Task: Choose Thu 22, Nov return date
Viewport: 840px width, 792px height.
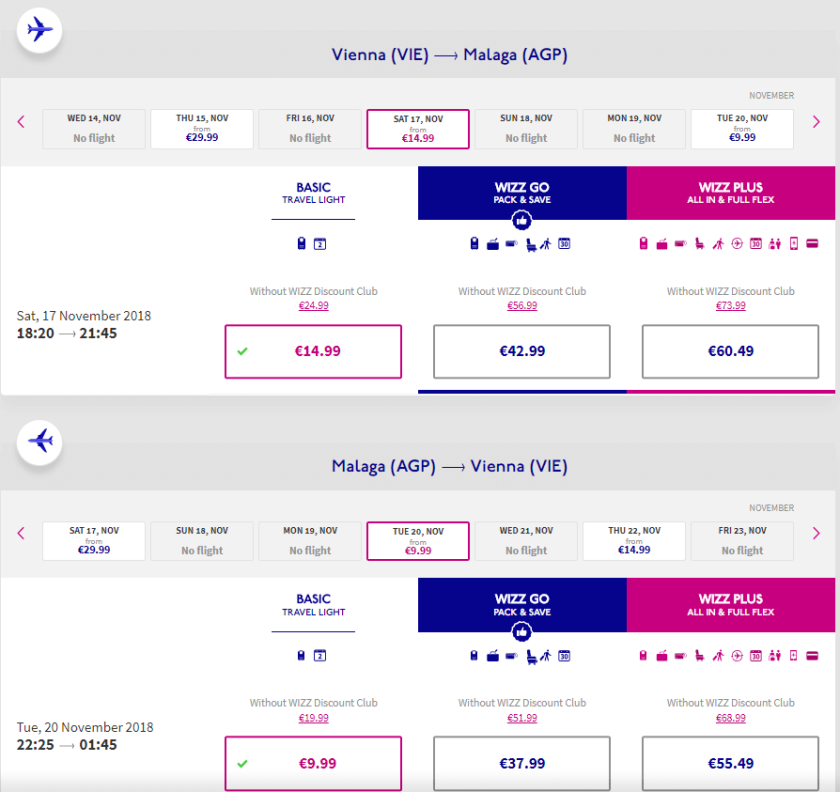Action: pyautogui.click(x=634, y=541)
